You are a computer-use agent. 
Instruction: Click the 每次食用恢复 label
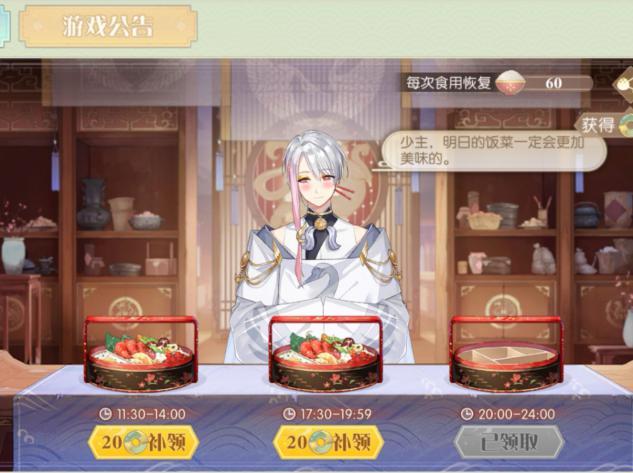point(449,83)
